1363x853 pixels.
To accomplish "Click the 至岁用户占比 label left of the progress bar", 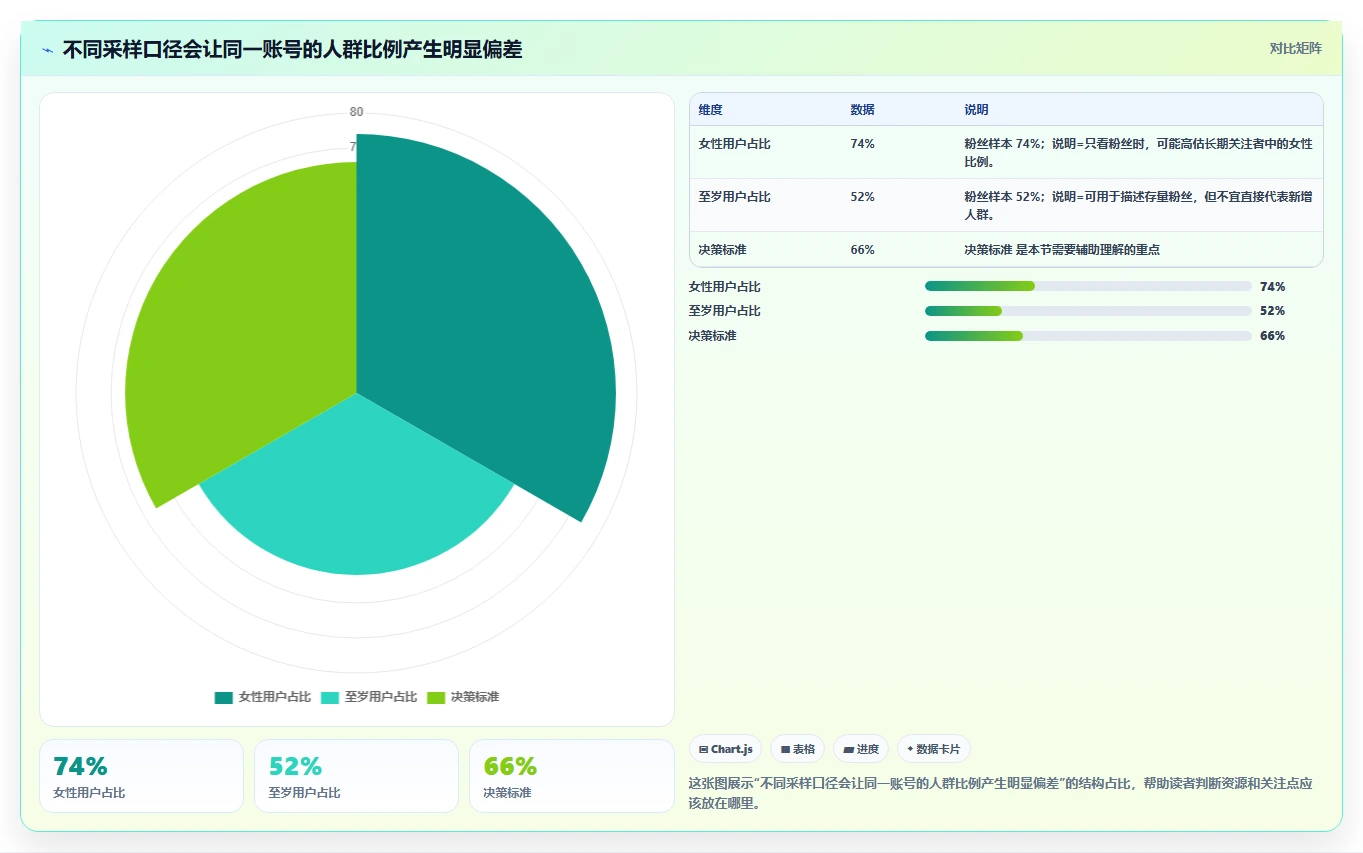I will pos(724,311).
